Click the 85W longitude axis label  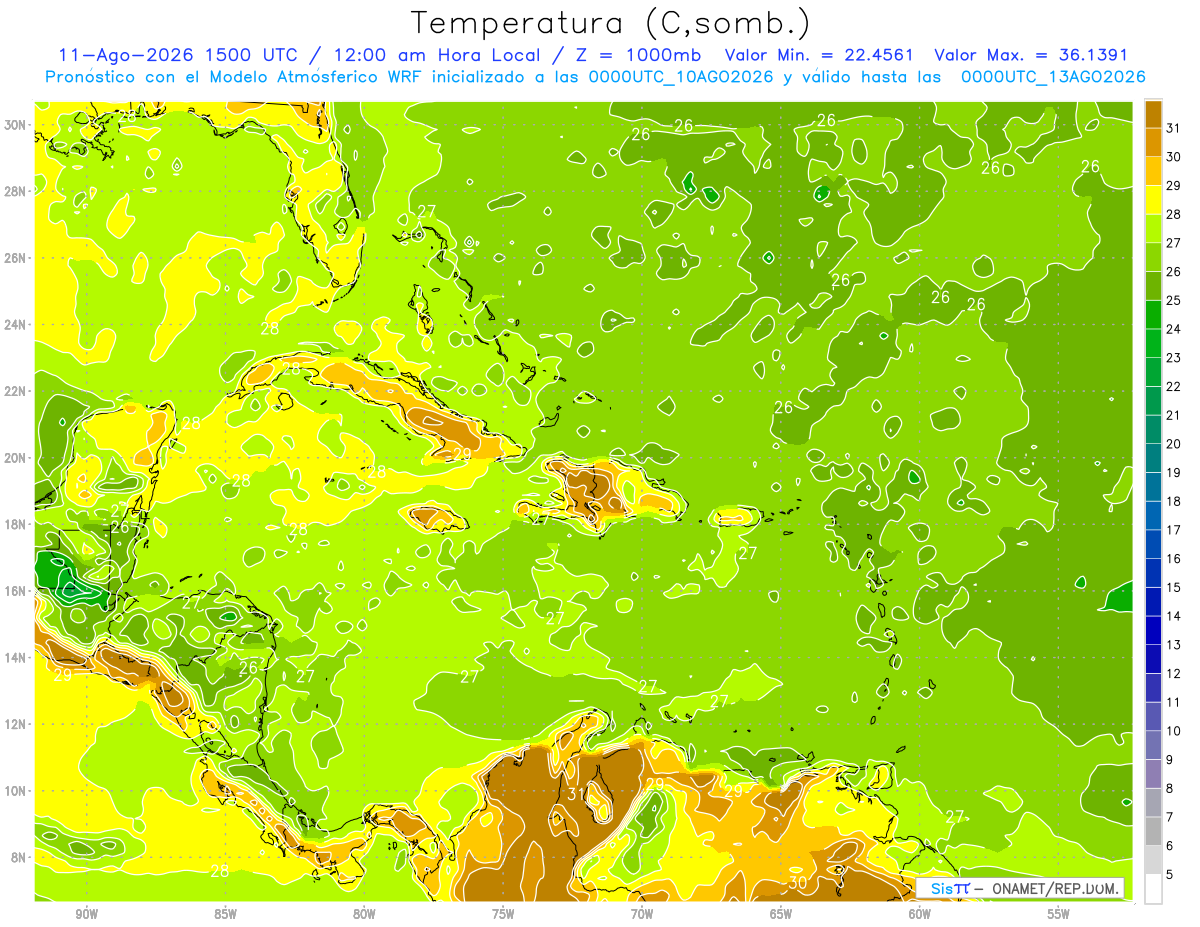[226, 913]
